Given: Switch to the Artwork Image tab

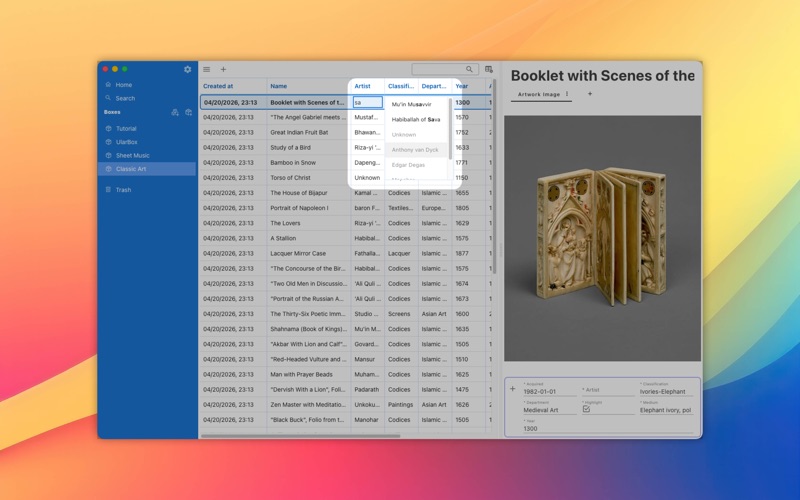Looking at the screenshot, I should pos(539,94).
